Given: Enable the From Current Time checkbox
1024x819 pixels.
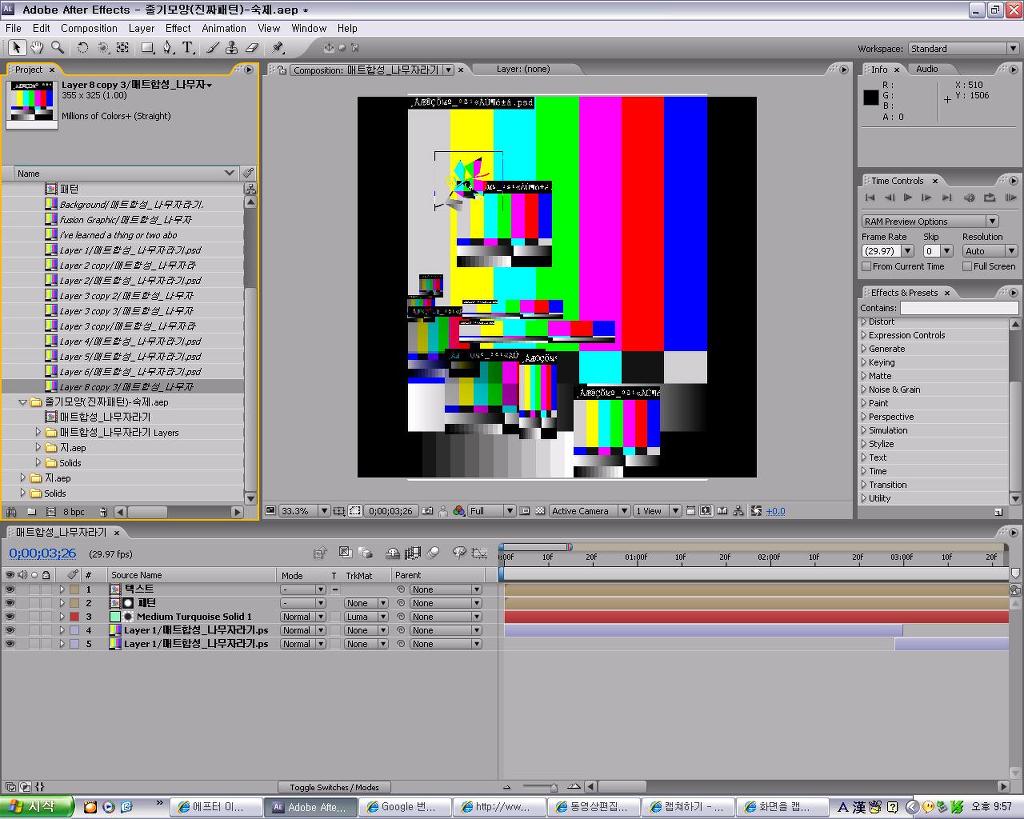Looking at the screenshot, I should point(867,267).
